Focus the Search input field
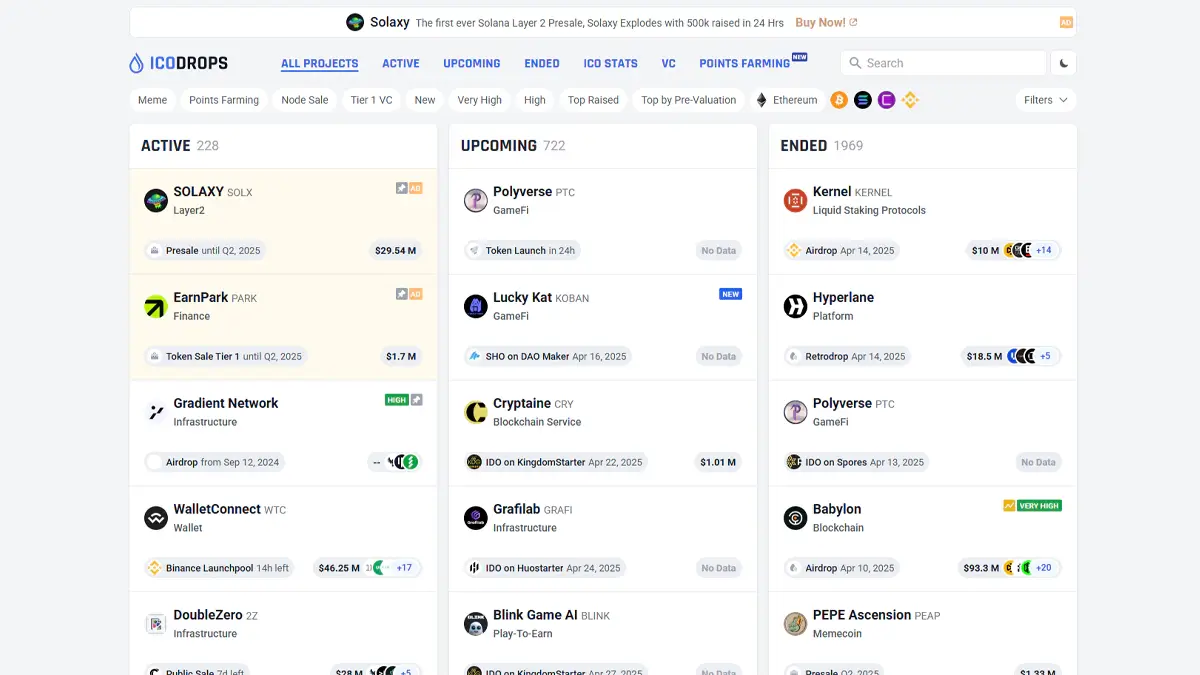Image resolution: width=1200 pixels, height=675 pixels. 944,63
